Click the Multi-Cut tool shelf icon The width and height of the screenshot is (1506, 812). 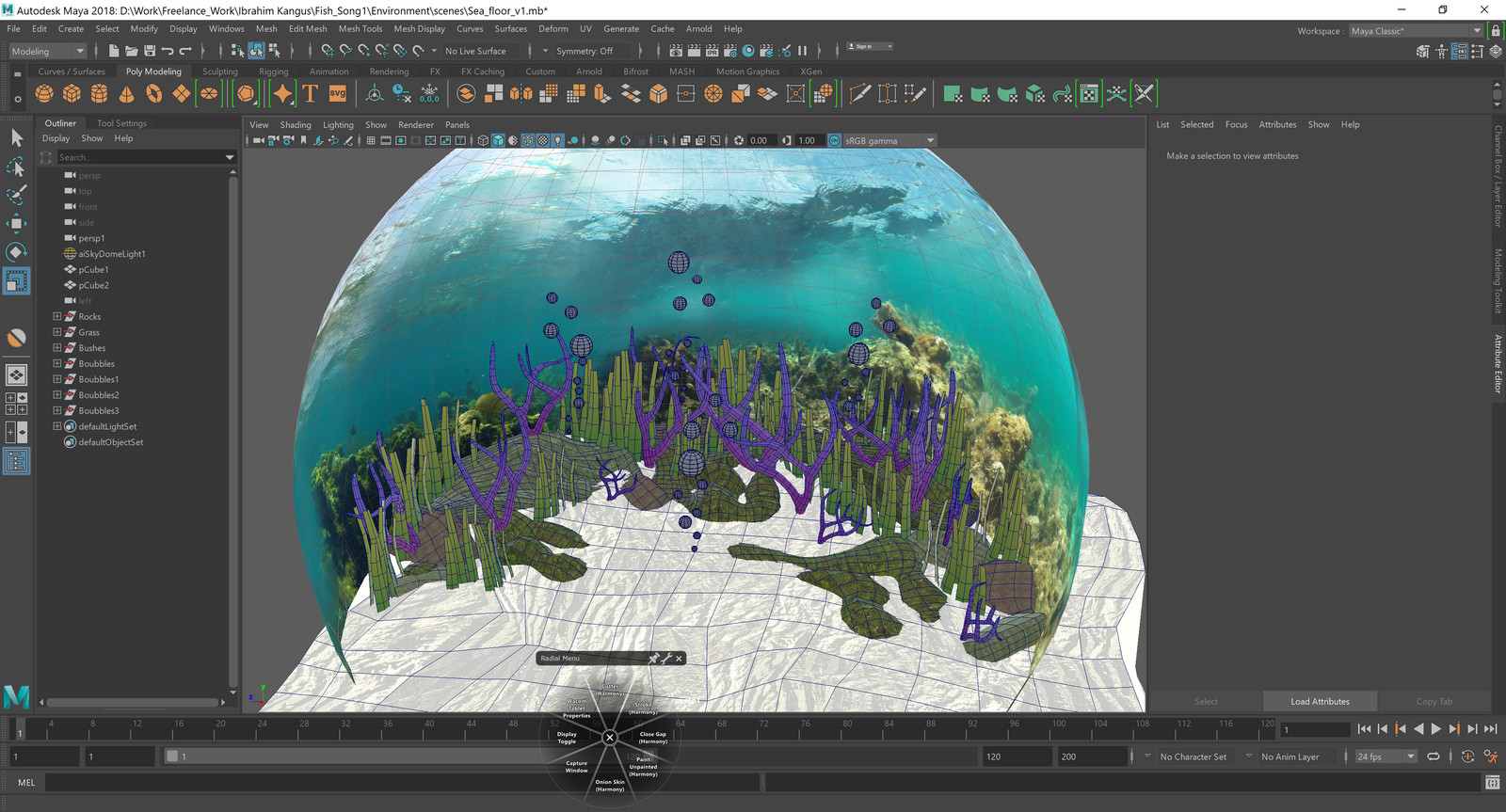[859, 93]
